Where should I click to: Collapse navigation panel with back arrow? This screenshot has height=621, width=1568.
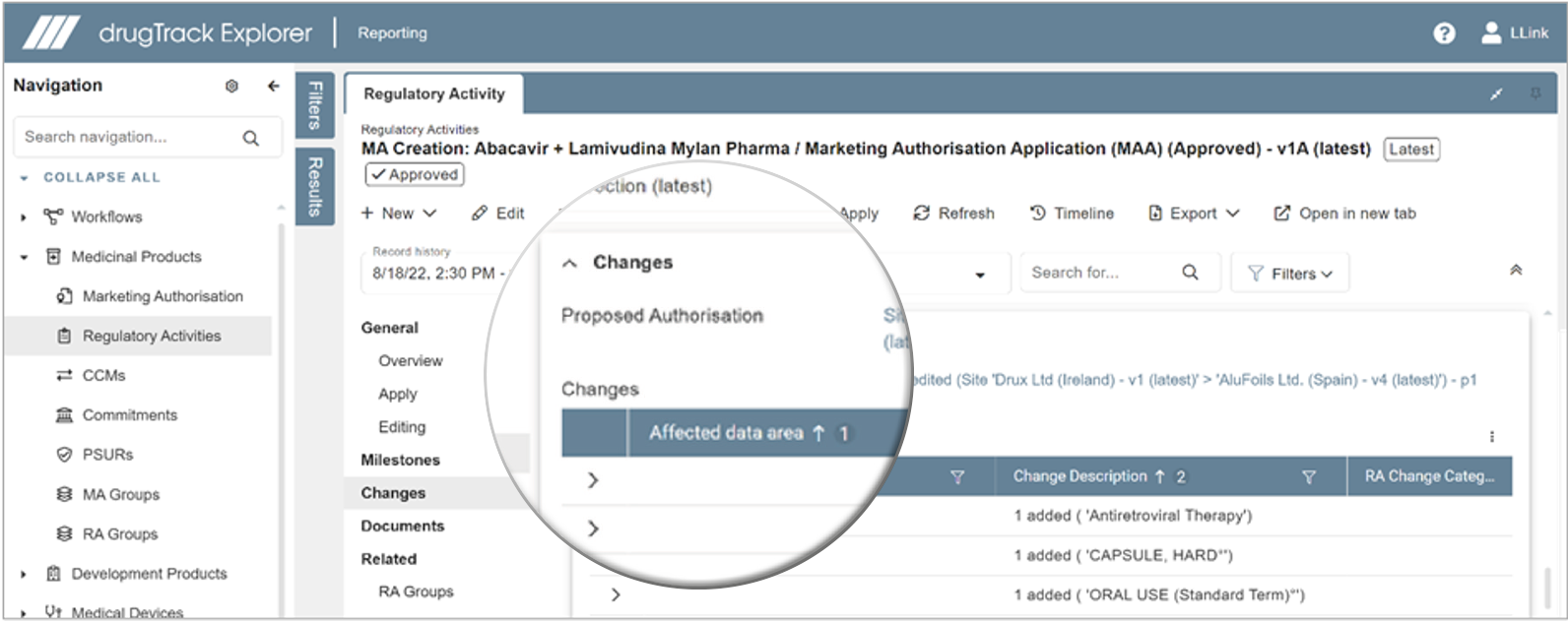click(x=274, y=86)
